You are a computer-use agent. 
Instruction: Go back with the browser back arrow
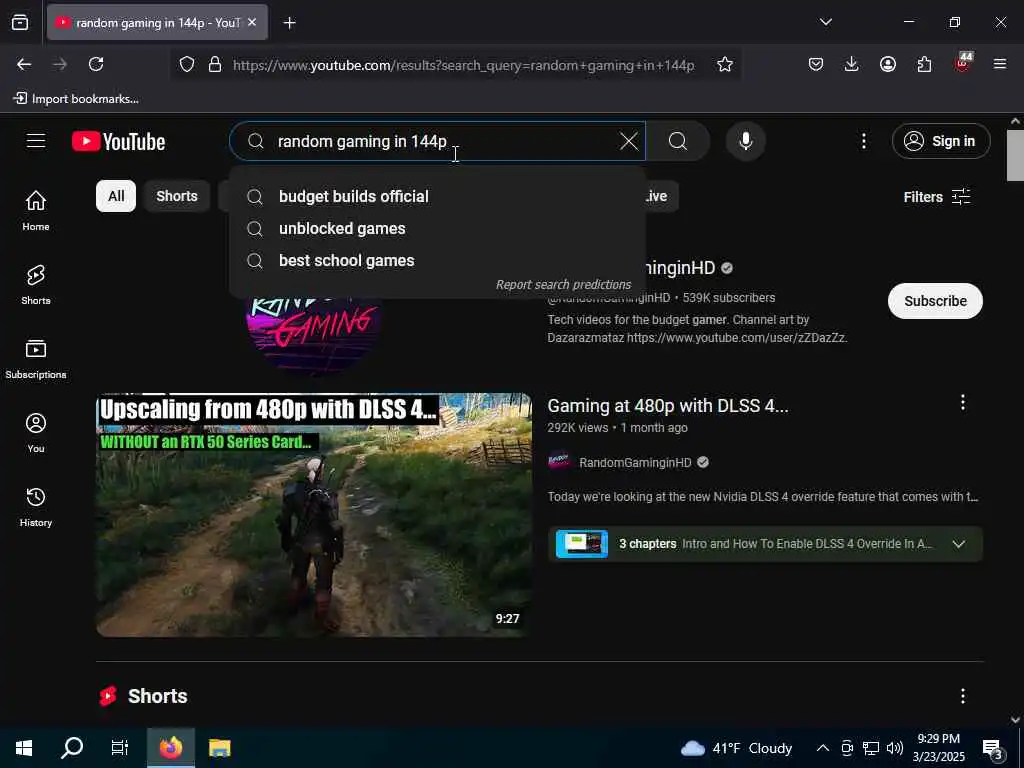coord(24,64)
